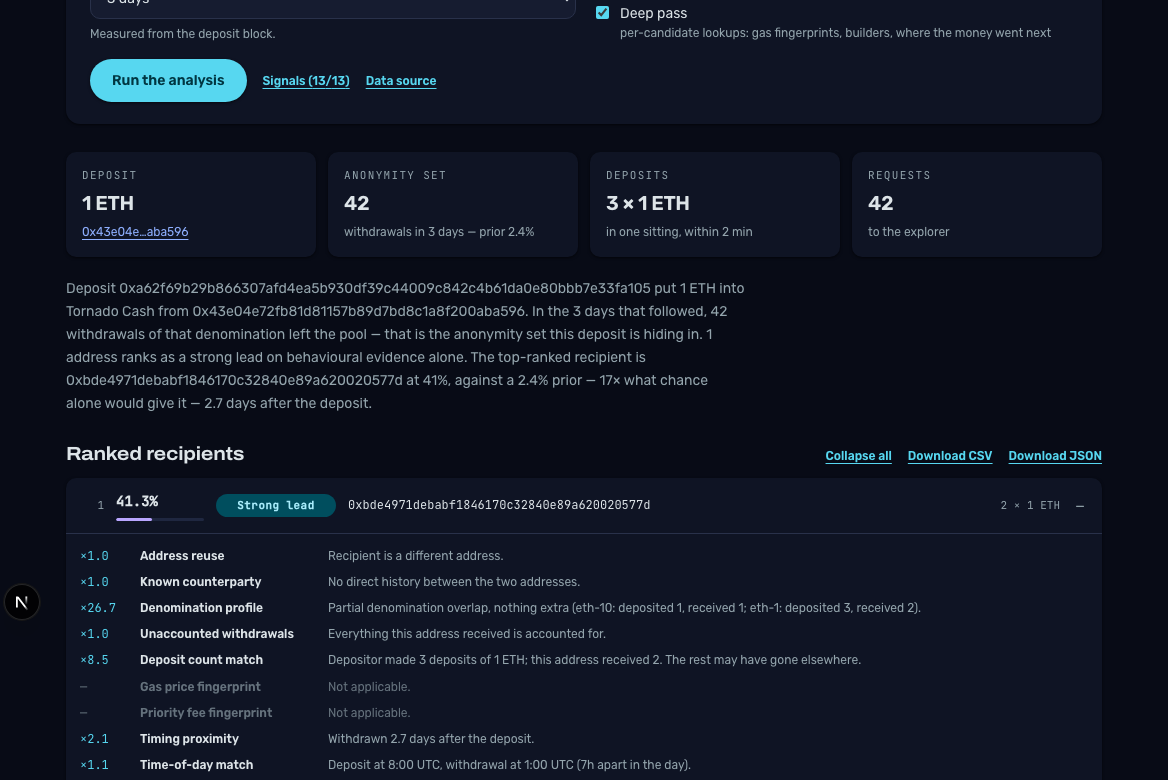Click 'withdrawals in 3 days — prior 2.4%'
This screenshot has width=1168, height=780.
point(439,232)
